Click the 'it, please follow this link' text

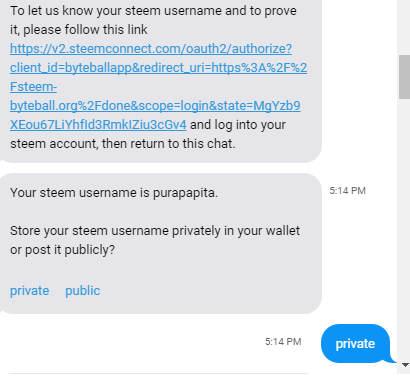click(79, 30)
